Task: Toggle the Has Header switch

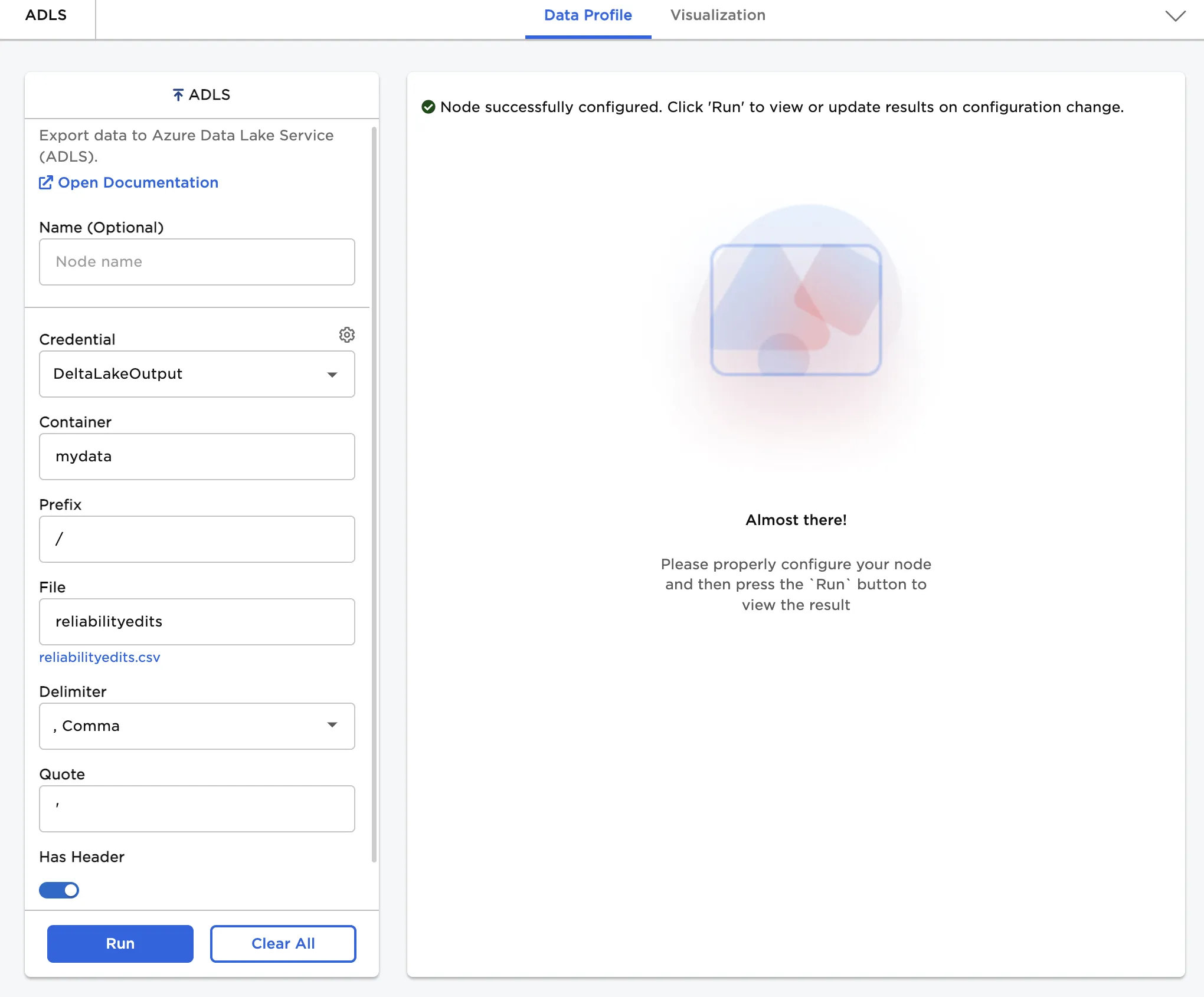Action: pos(59,890)
